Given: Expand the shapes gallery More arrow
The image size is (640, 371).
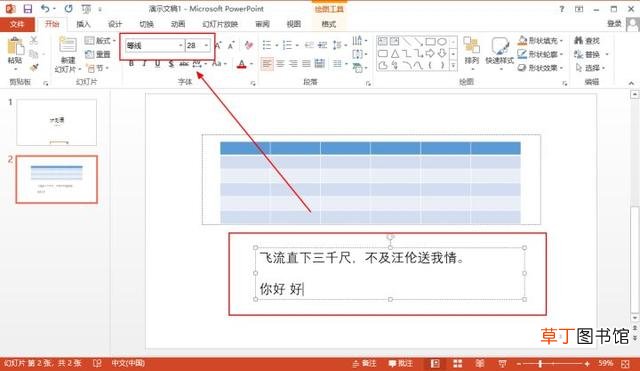Looking at the screenshot, I should [x=453, y=66].
